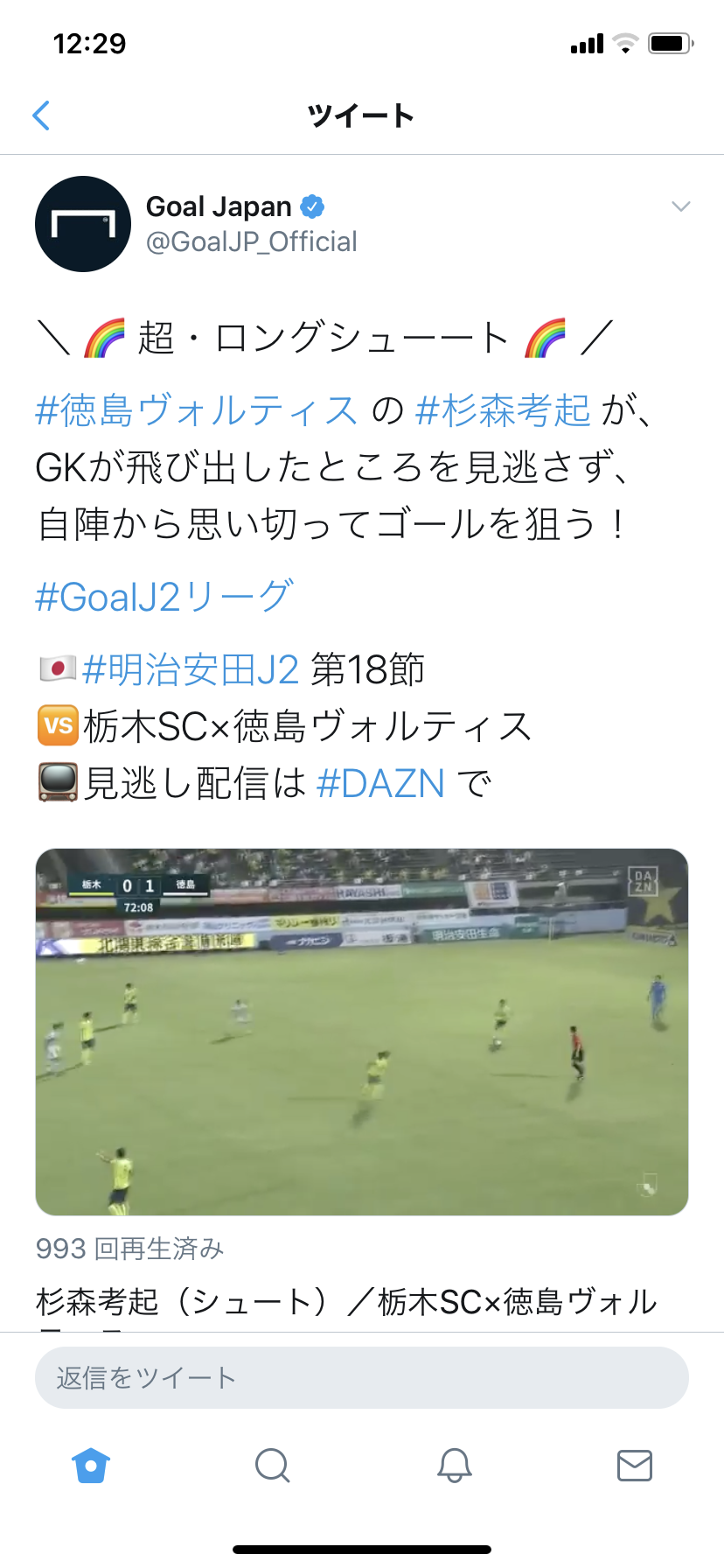Open hashtag #GoalJ2リーグ
Viewport: 724px width, 1568px height.
click(164, 597)
